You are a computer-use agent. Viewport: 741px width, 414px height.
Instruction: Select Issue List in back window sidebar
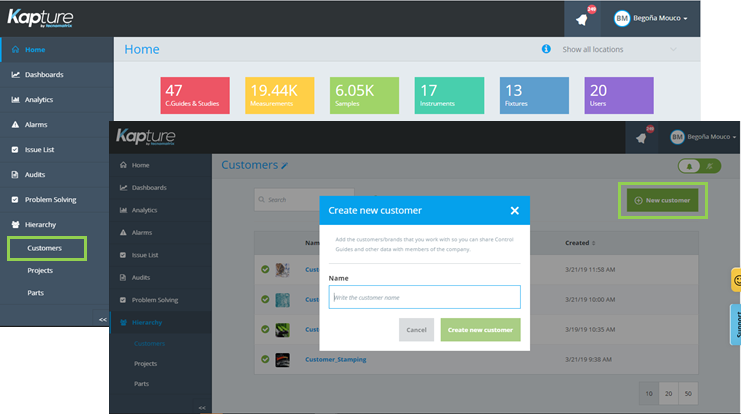point(57,150)
